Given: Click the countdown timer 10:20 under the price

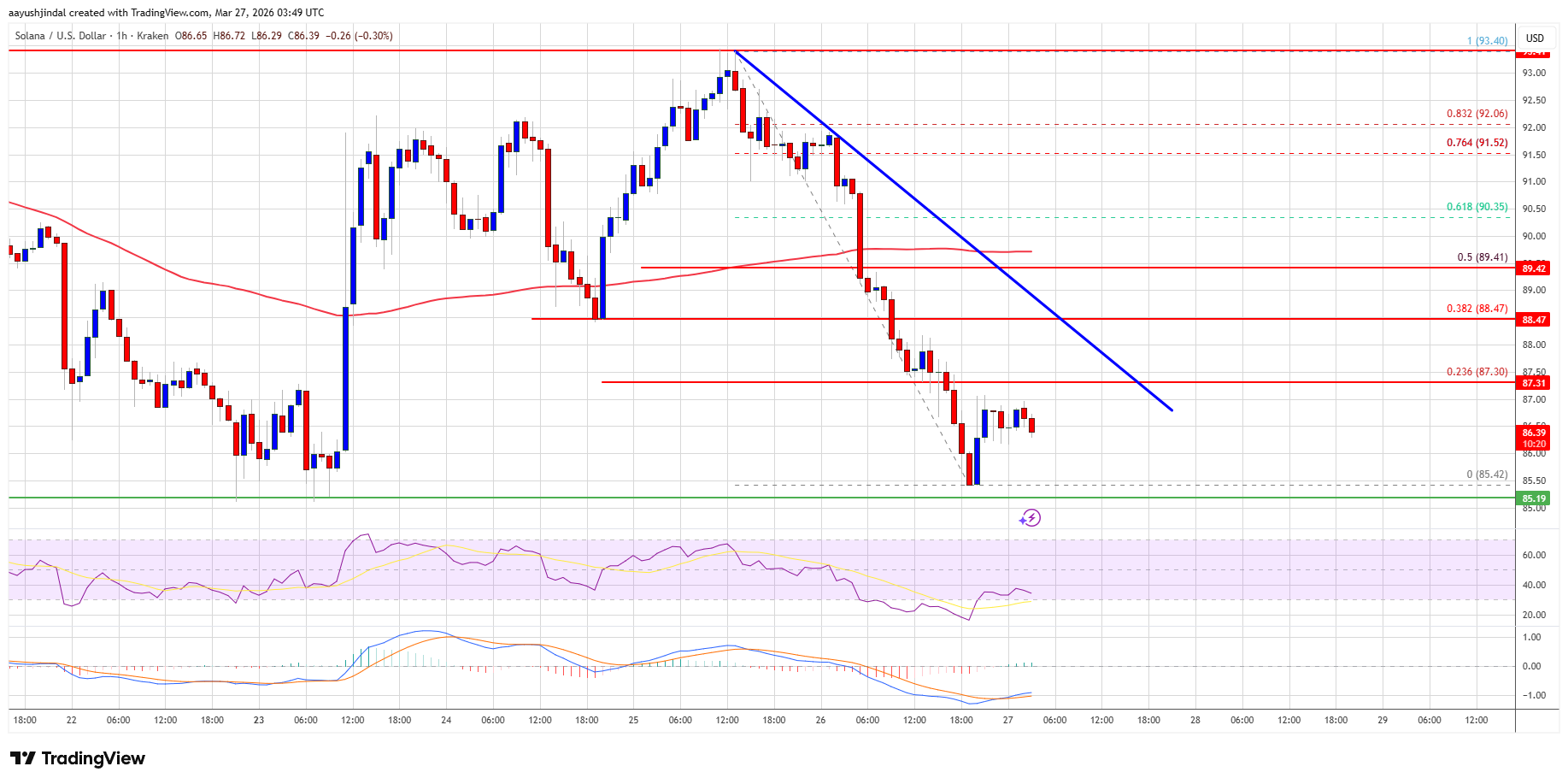Looking at the screenshot, I should coord(1534,444).
